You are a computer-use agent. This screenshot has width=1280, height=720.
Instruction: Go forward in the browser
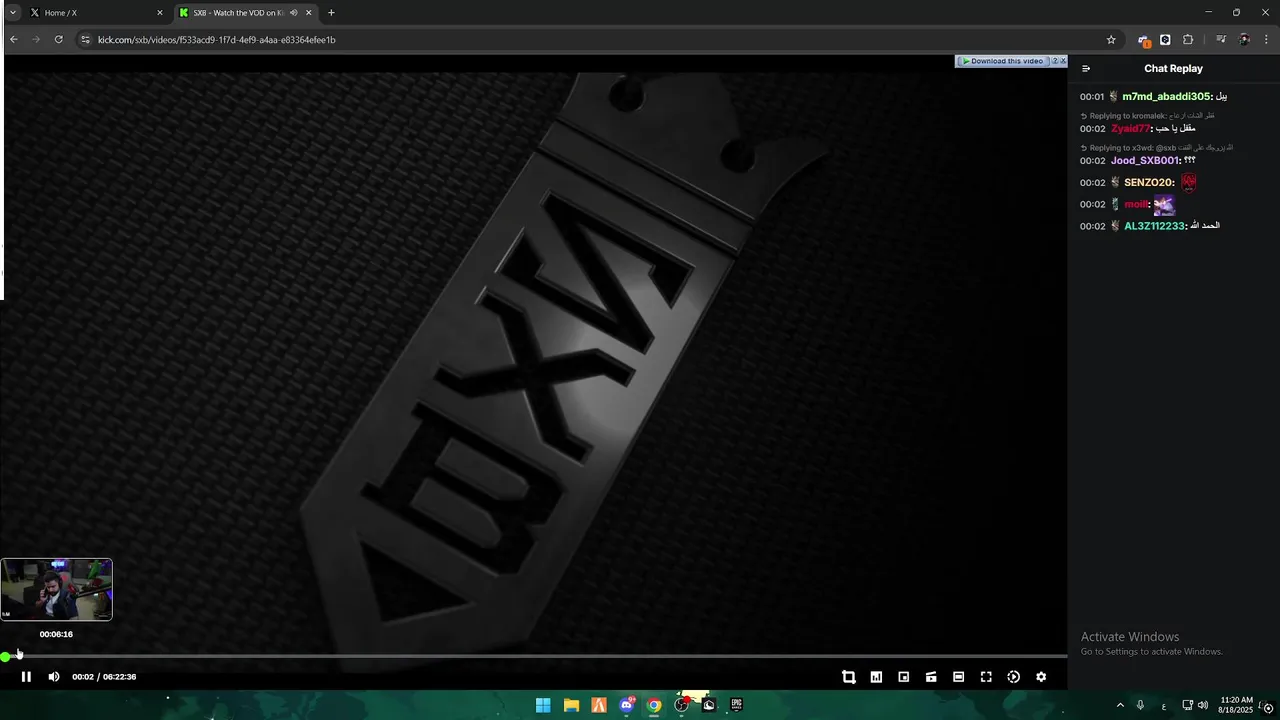(36, 40)
